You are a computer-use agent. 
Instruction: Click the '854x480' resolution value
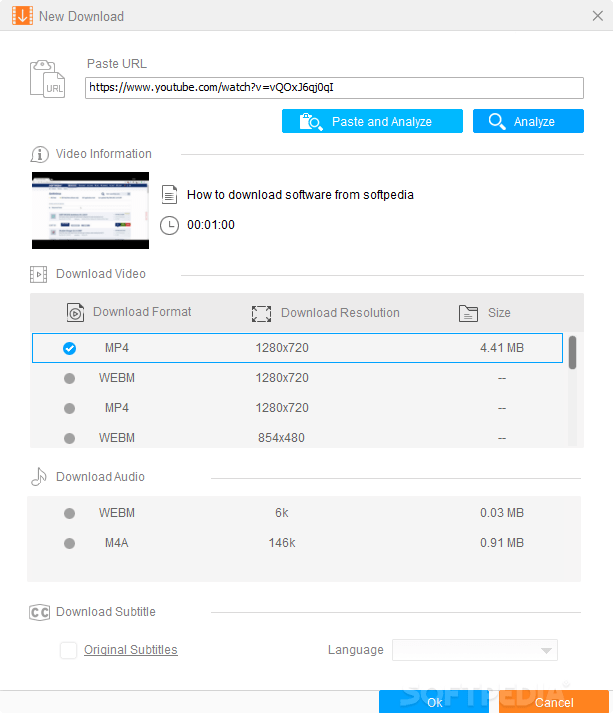pos(281,438)
